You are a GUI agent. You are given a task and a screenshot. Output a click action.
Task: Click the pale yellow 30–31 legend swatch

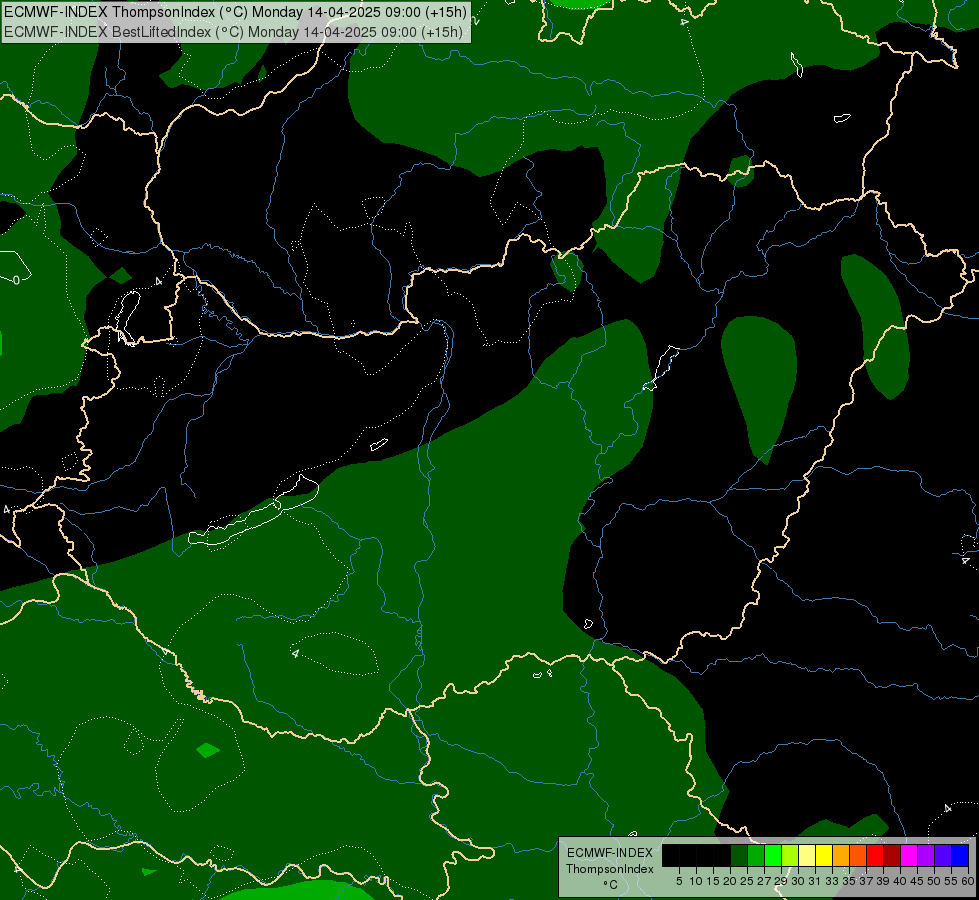click(807, 855)
